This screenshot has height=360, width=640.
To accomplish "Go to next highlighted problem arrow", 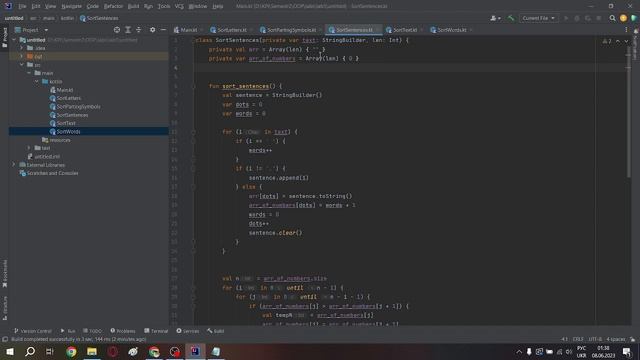I will point(626,41).
